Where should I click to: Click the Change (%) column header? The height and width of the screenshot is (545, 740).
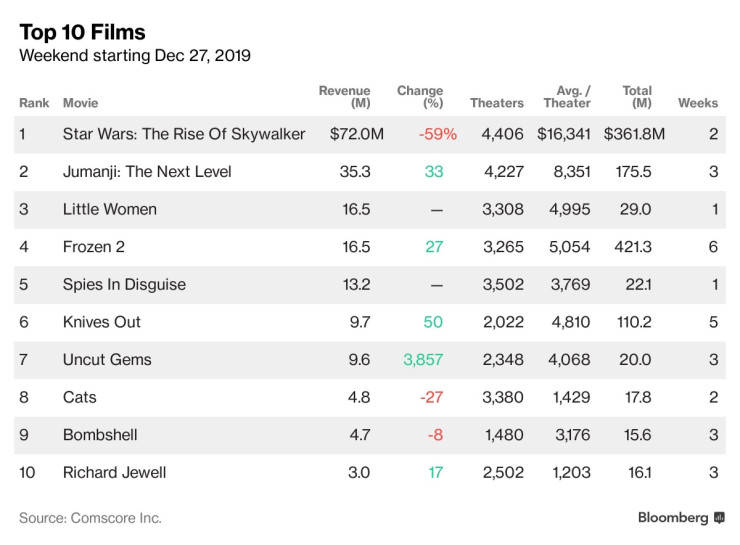[x=420, y=97]
